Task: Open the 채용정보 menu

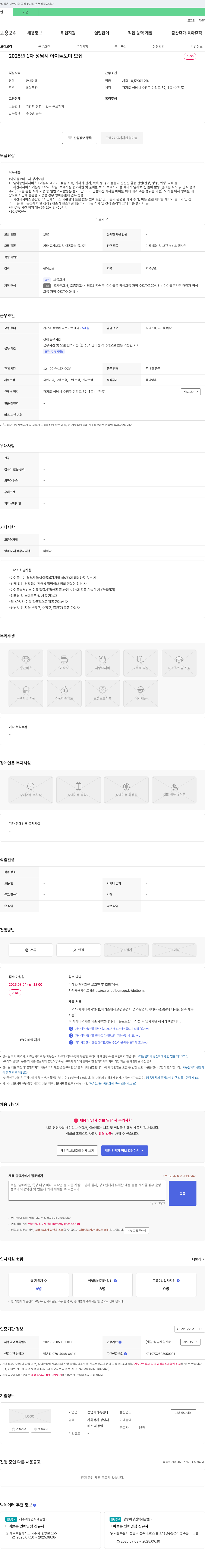Action: click(35, 33)
